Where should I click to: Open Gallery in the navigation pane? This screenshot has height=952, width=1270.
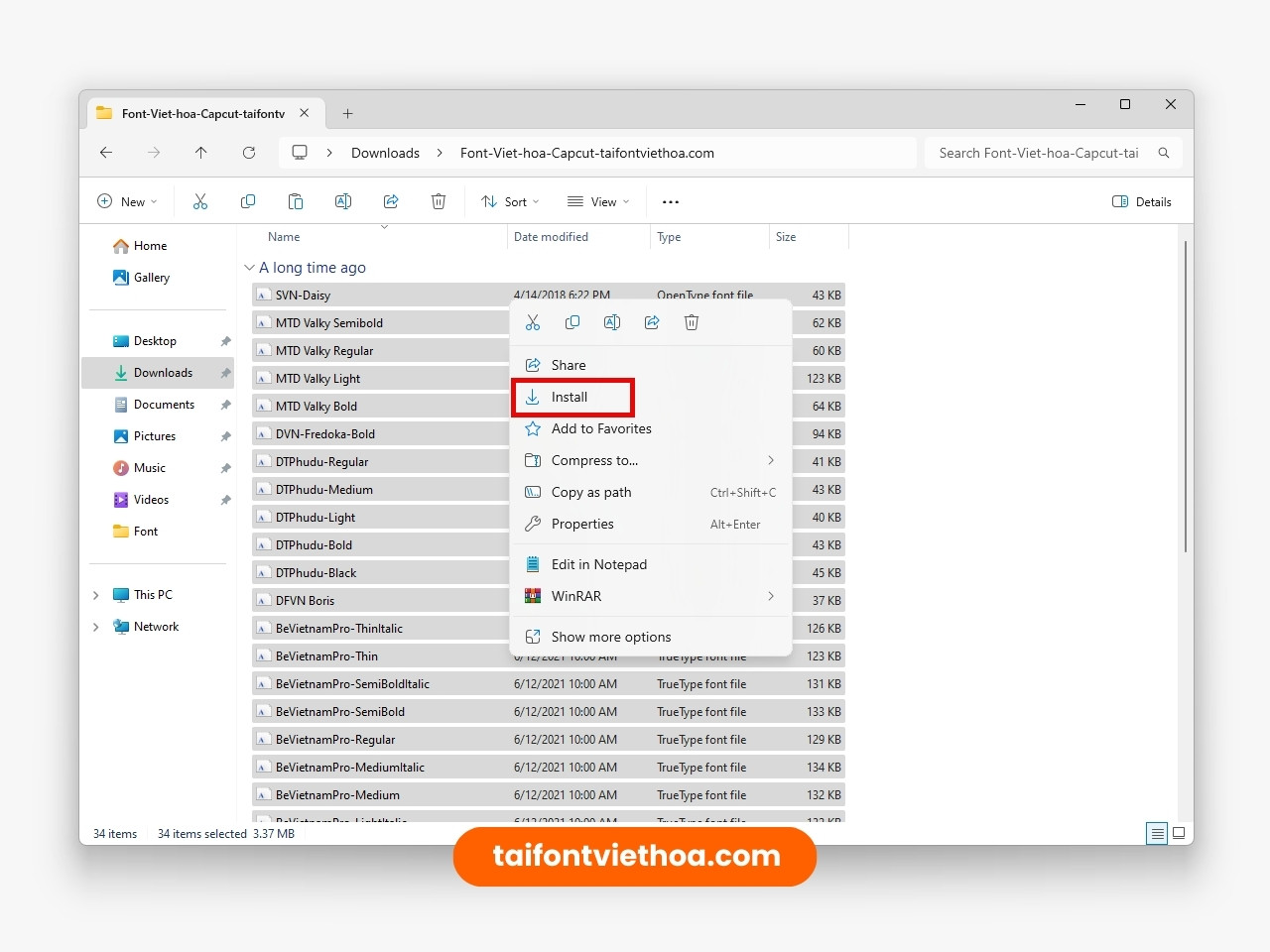[x=152, y=278]
